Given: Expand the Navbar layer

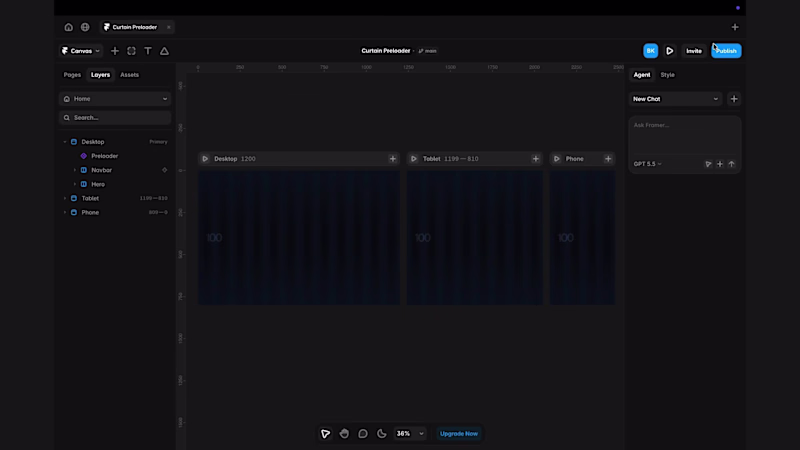Looking at the screenshot, I should tap(74, 170).
